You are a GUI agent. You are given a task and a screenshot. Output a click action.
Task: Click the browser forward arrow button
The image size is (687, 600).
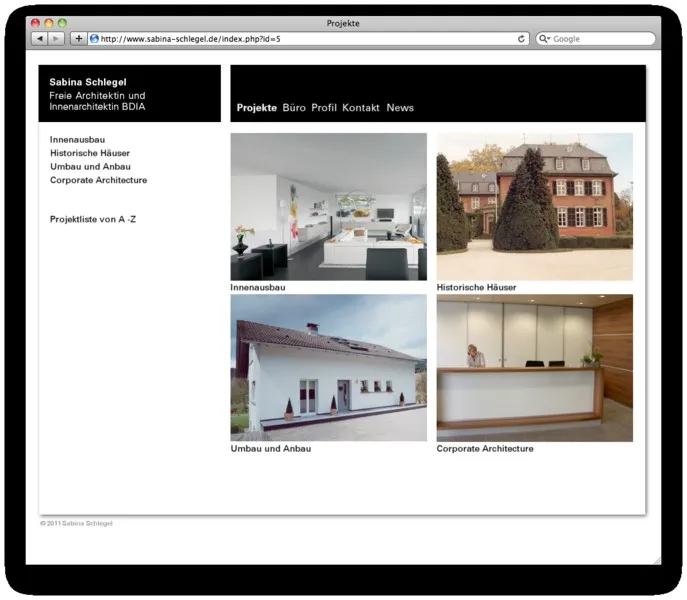pos(56,39)
